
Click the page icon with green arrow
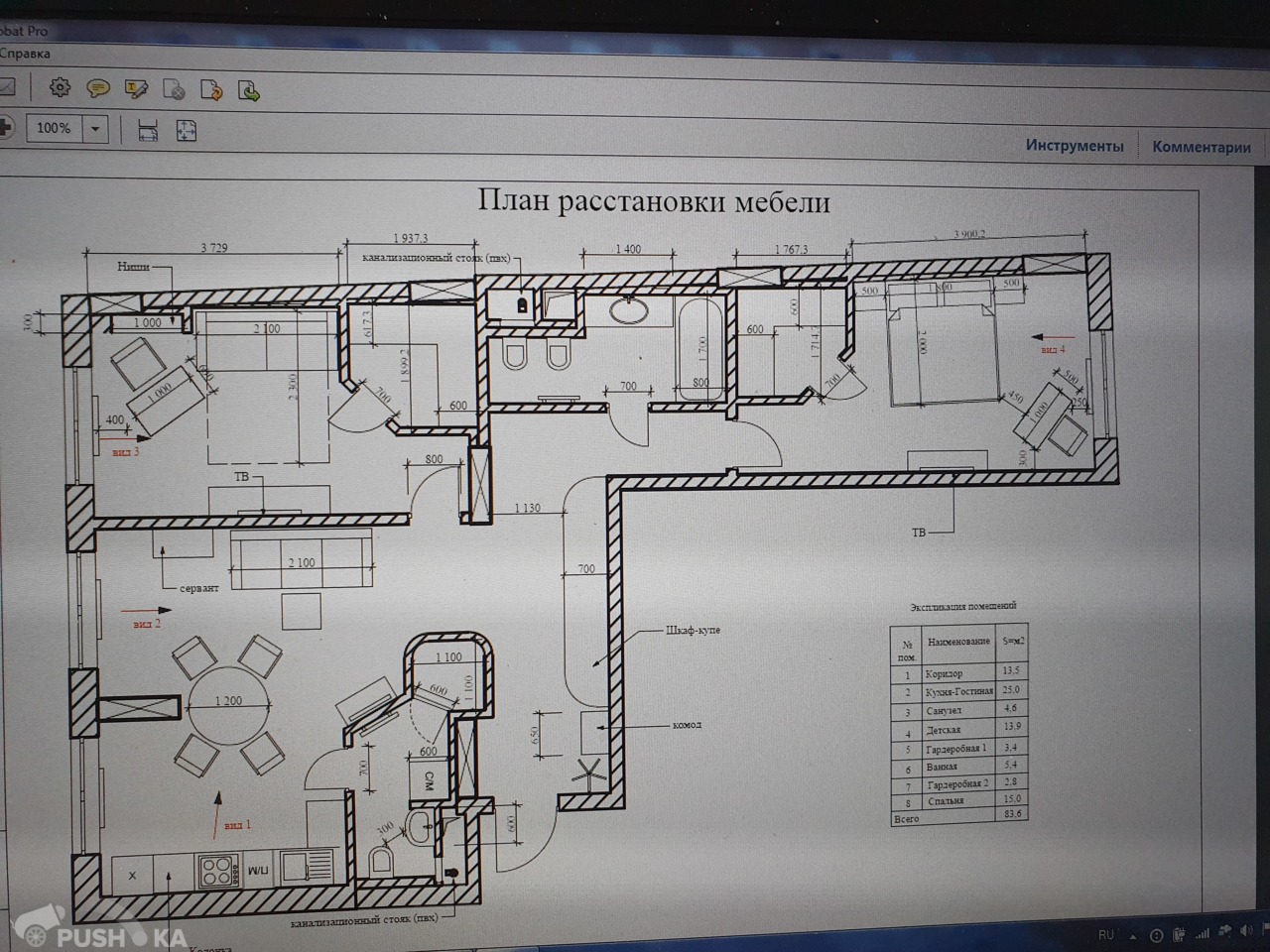249,92
